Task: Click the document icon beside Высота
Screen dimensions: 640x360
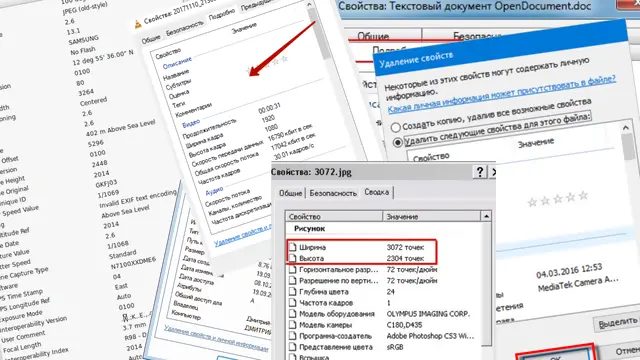Action: [x=292, y=258]
